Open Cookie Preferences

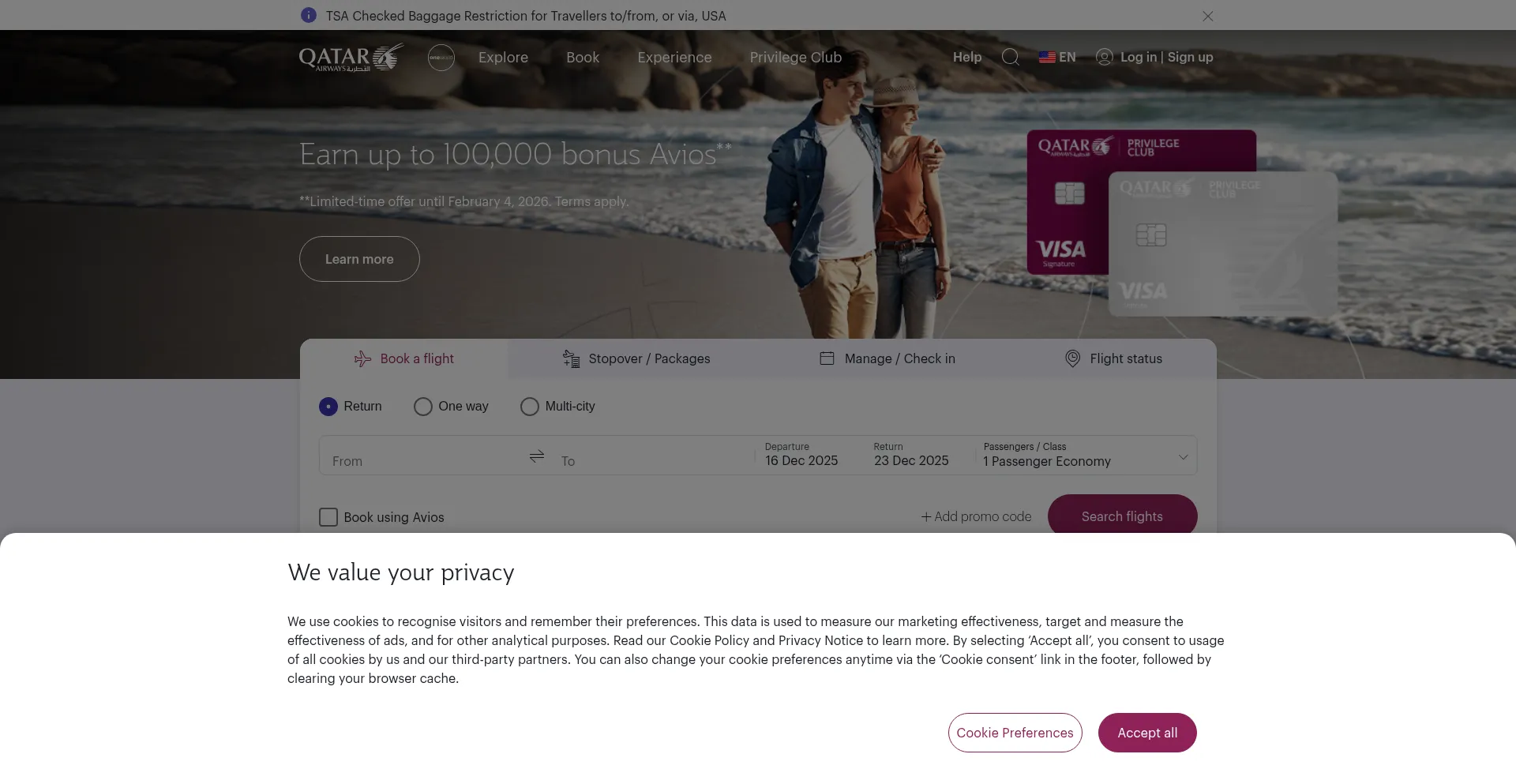[x=1015, y=733]
